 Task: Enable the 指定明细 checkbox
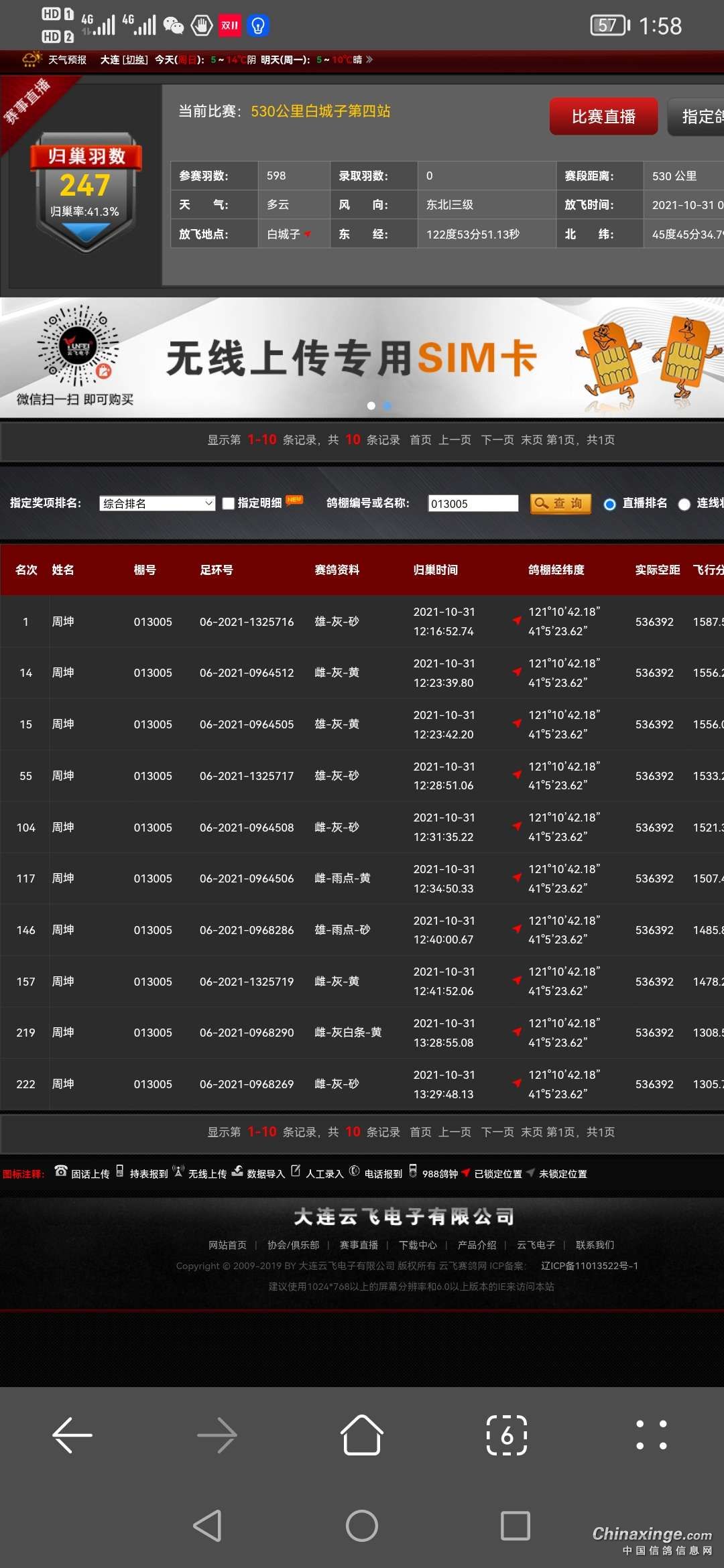[x=229, y=503]
